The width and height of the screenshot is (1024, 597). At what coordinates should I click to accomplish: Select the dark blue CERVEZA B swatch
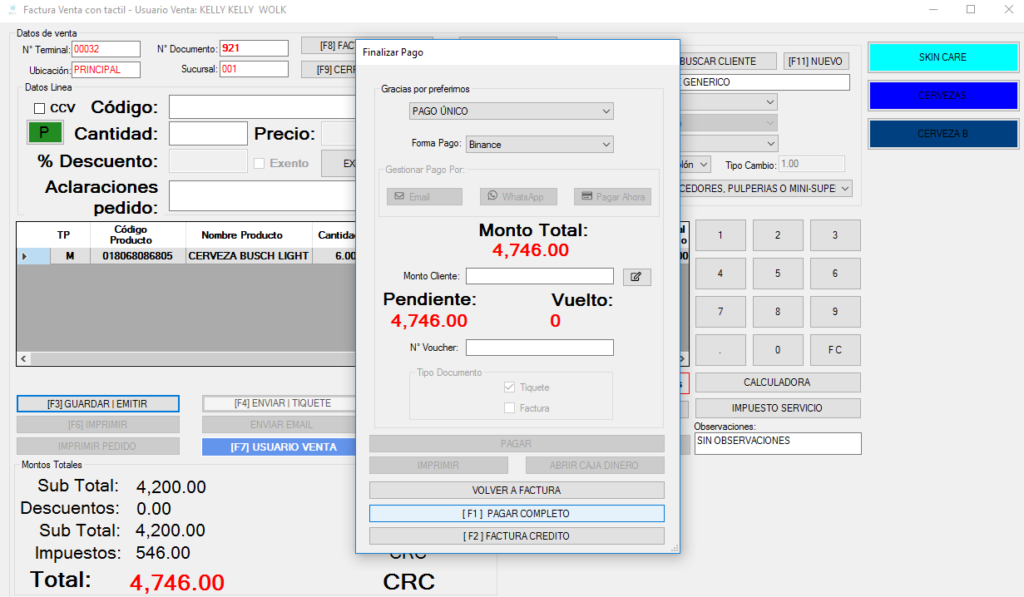coord(942,133)
